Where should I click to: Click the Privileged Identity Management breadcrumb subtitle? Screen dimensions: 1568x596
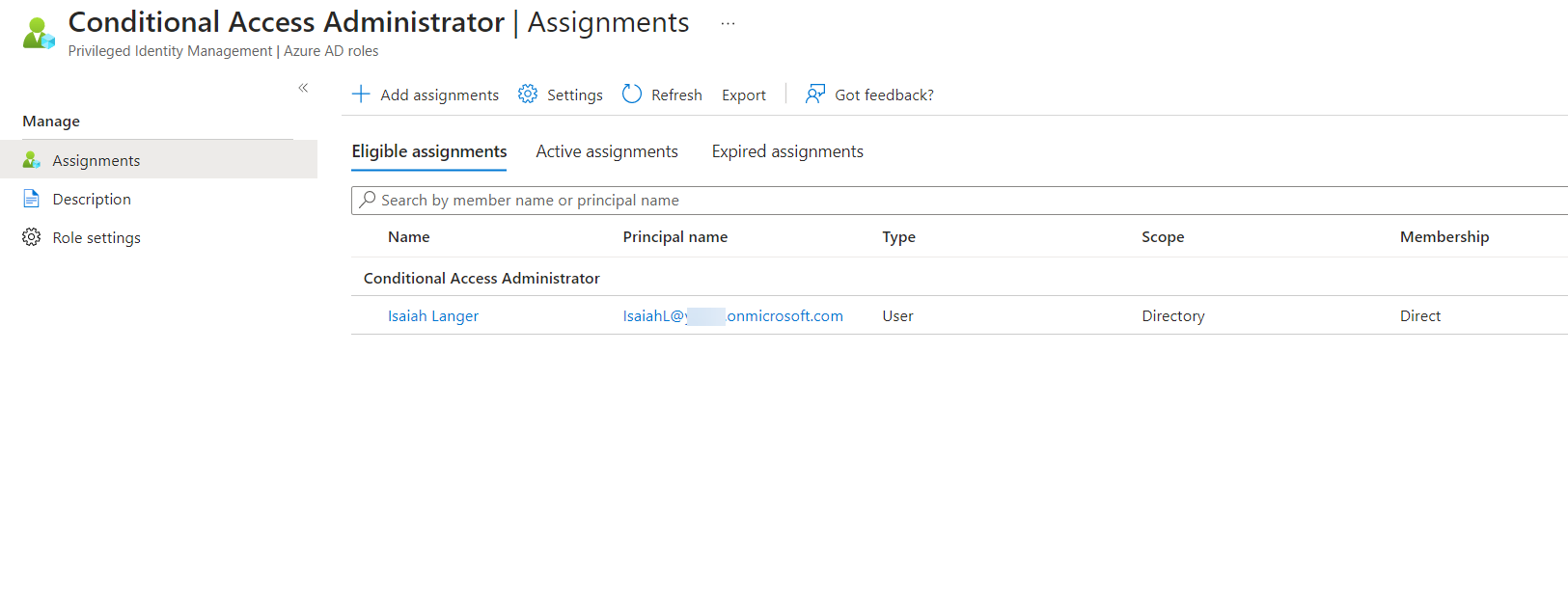(x=223, y=51)
